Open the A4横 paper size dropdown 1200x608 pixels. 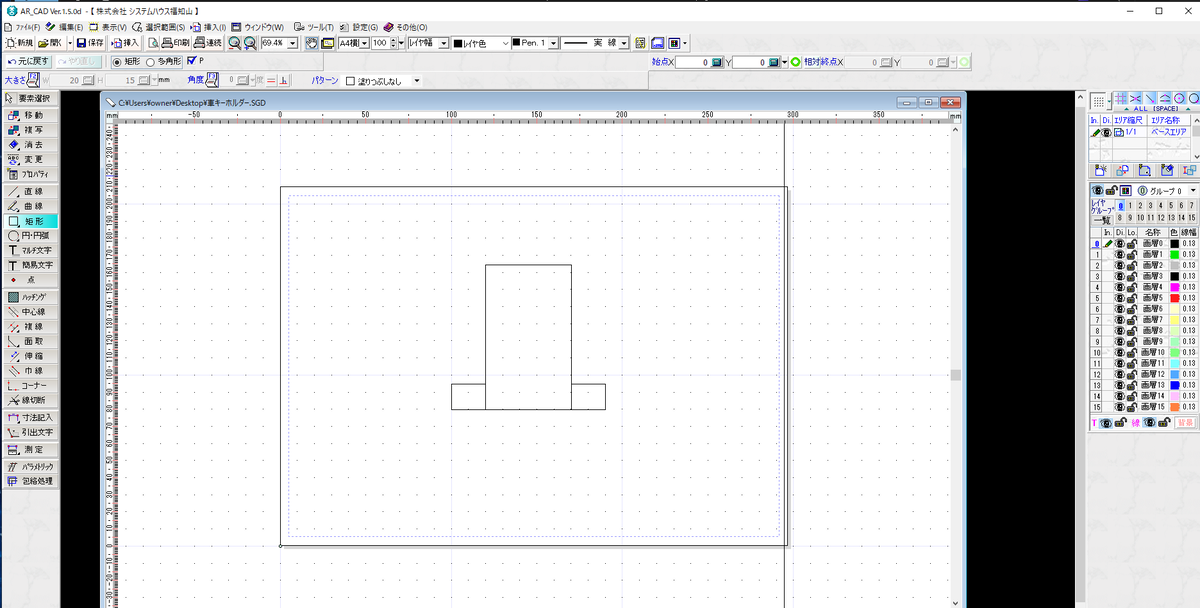tap(365, 43)
